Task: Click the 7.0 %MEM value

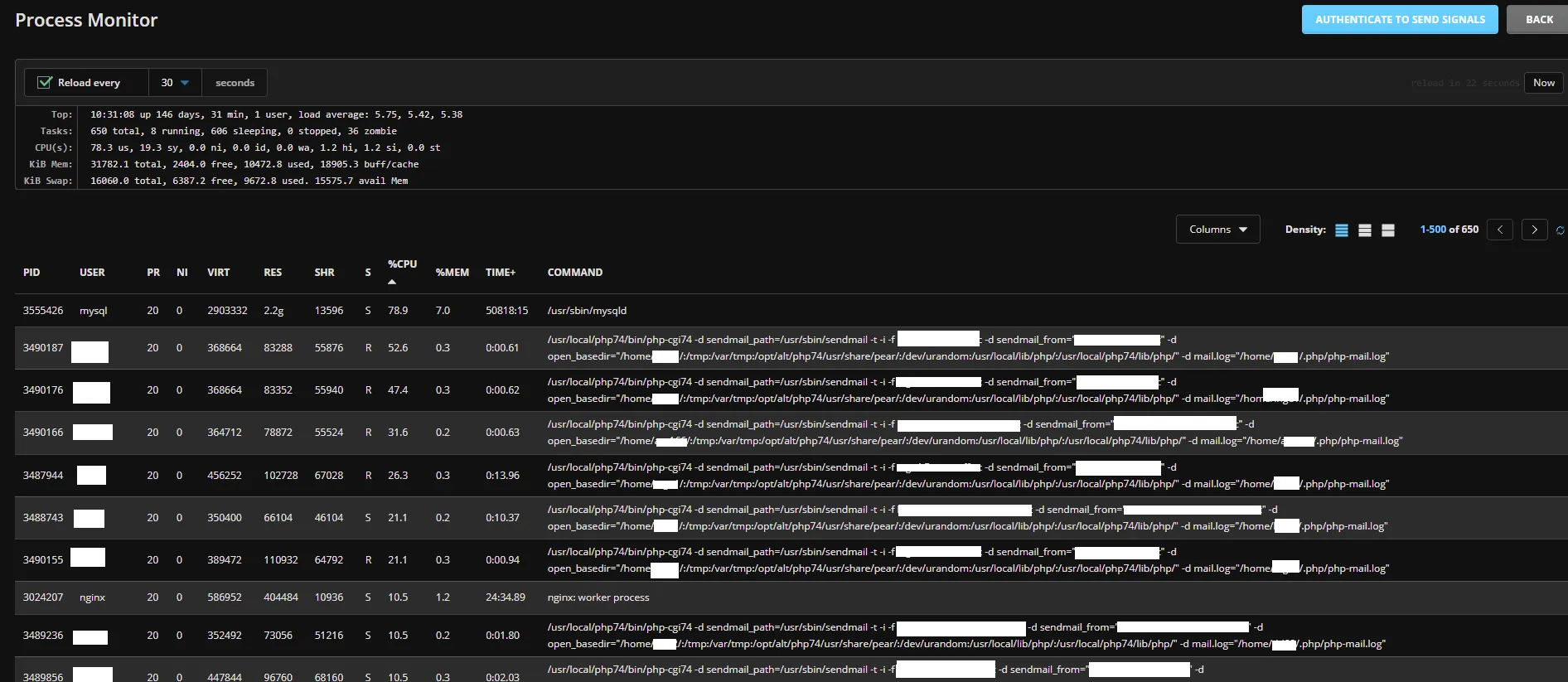Action: click(x=443, y=311)
